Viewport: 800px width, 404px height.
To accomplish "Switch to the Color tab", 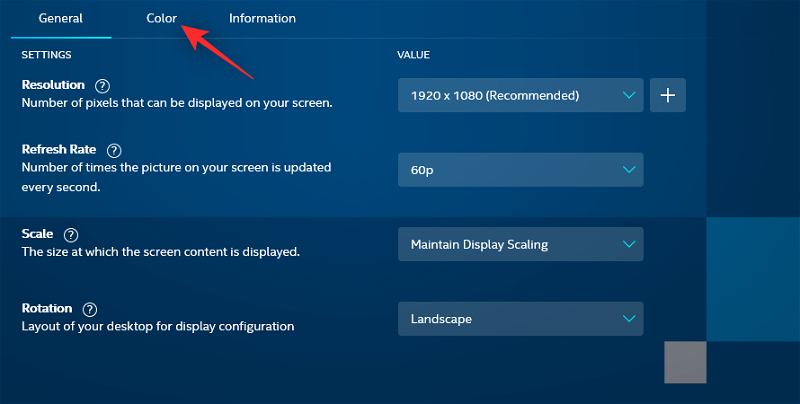I will (161, 18).
